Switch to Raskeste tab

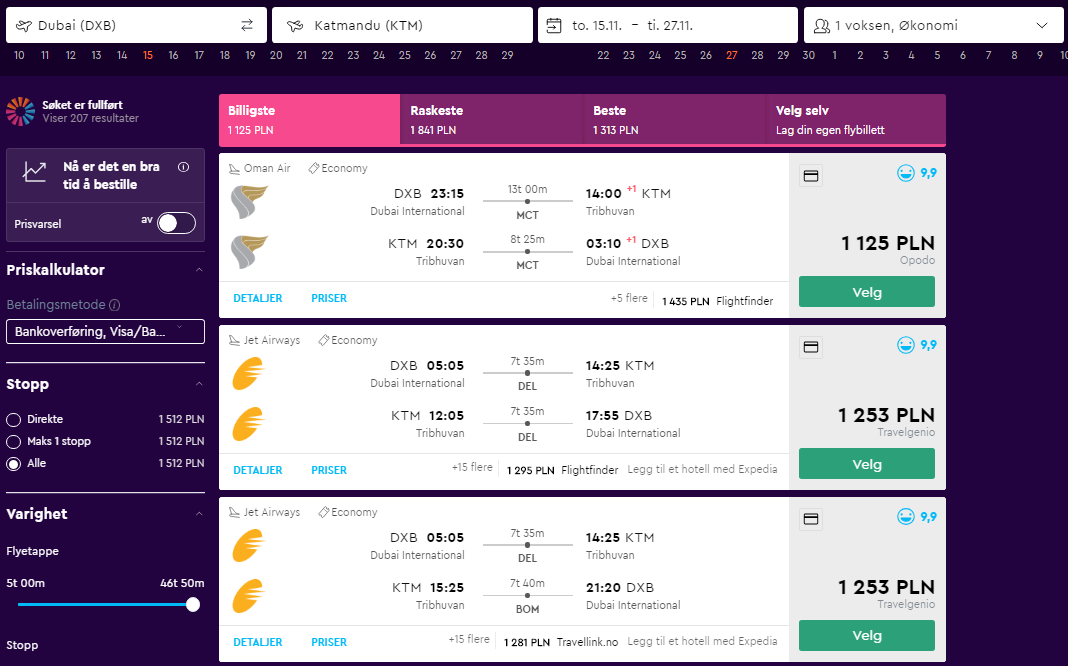[492, 119]
